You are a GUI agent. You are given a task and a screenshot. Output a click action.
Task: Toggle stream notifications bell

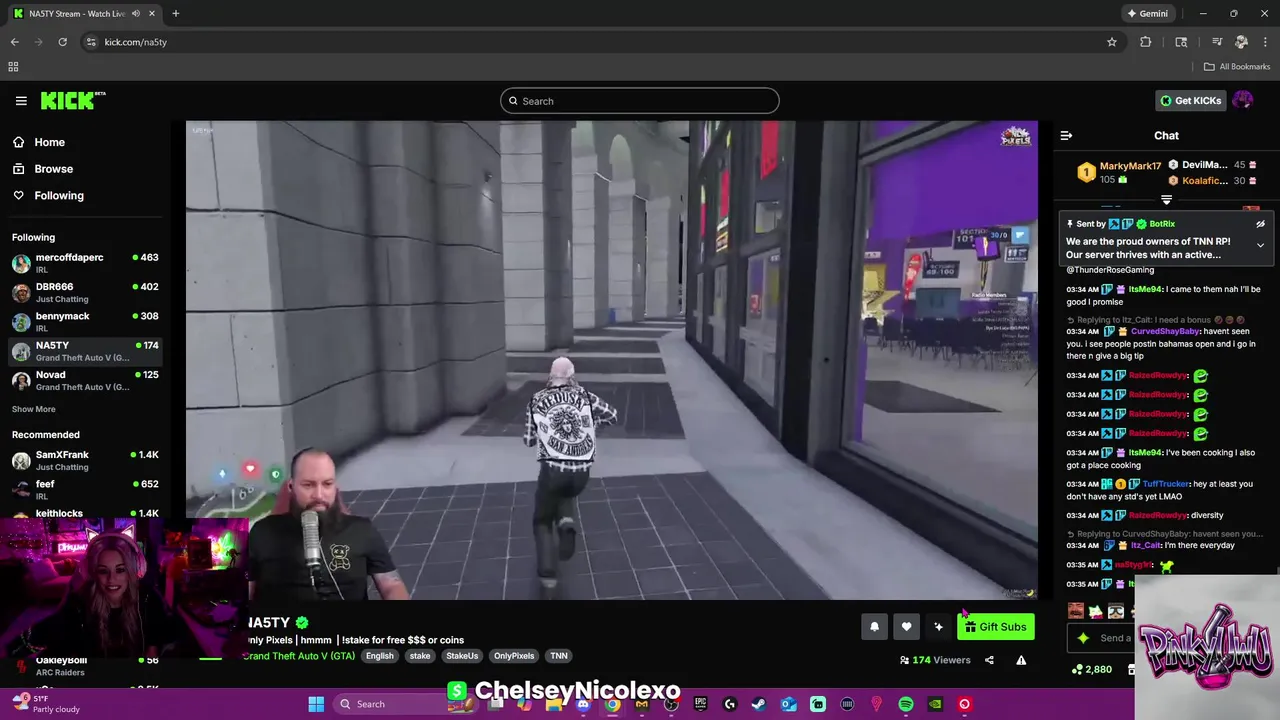click(874, 627)
